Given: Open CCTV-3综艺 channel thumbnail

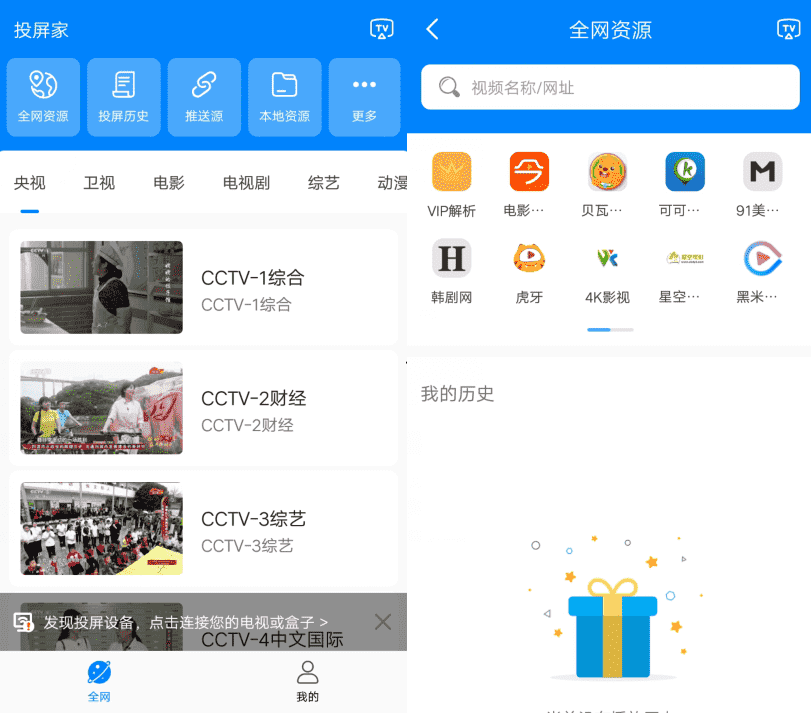Looking at the screenshot, I should (x=101, y=528).
